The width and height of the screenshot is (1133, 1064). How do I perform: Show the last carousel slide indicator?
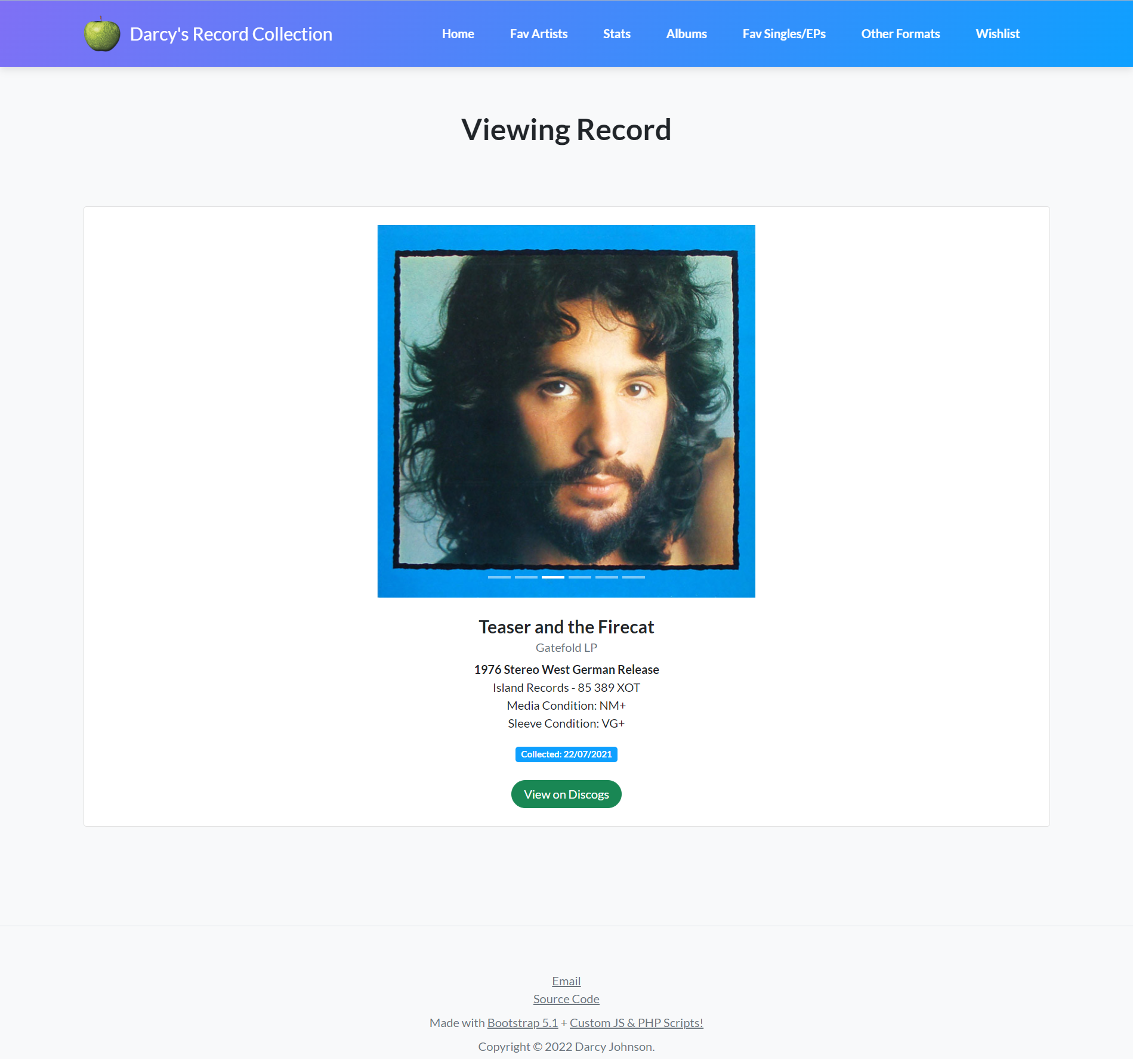(x=634, y=577)
